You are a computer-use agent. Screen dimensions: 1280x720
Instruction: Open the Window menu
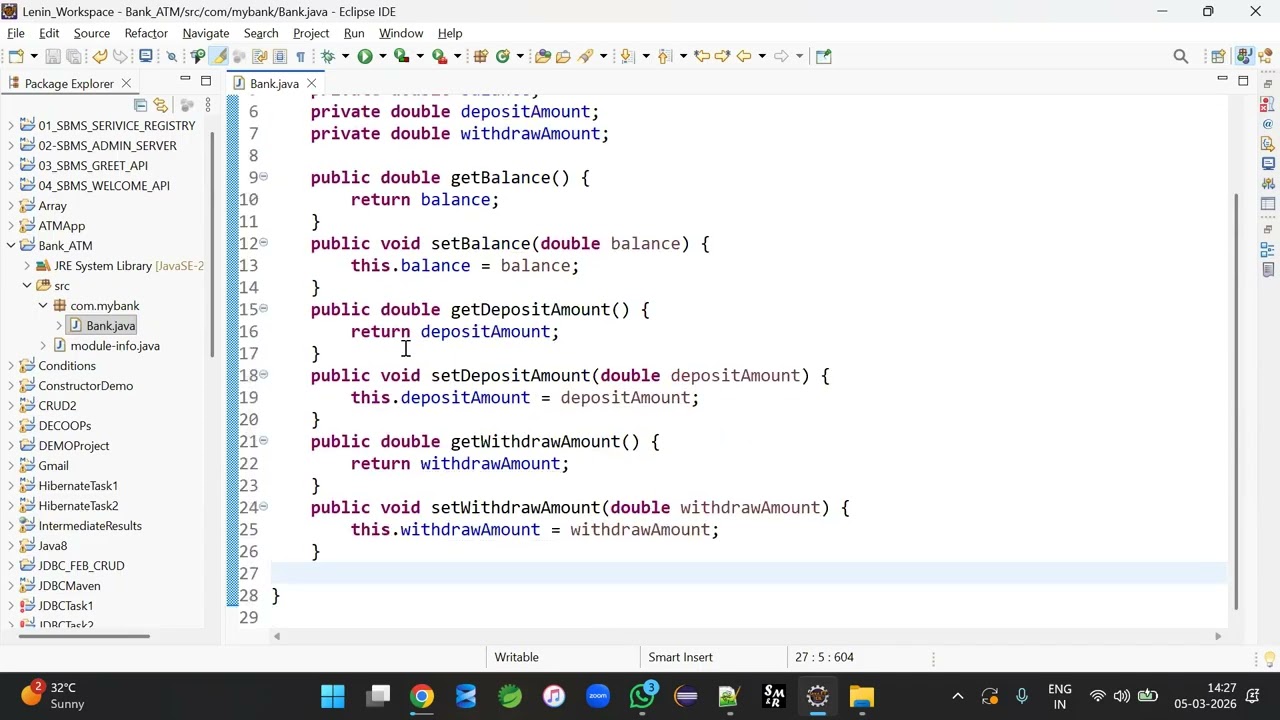(x=401, y=33)
